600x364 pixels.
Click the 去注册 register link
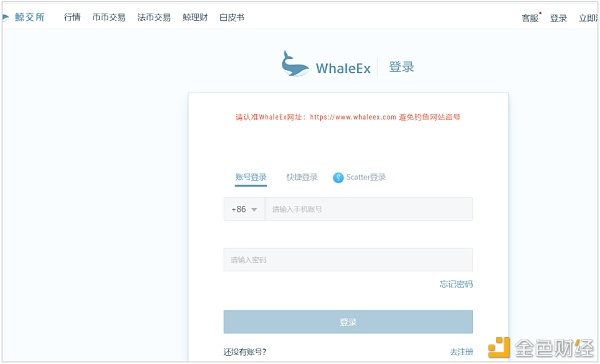point(461,351)
